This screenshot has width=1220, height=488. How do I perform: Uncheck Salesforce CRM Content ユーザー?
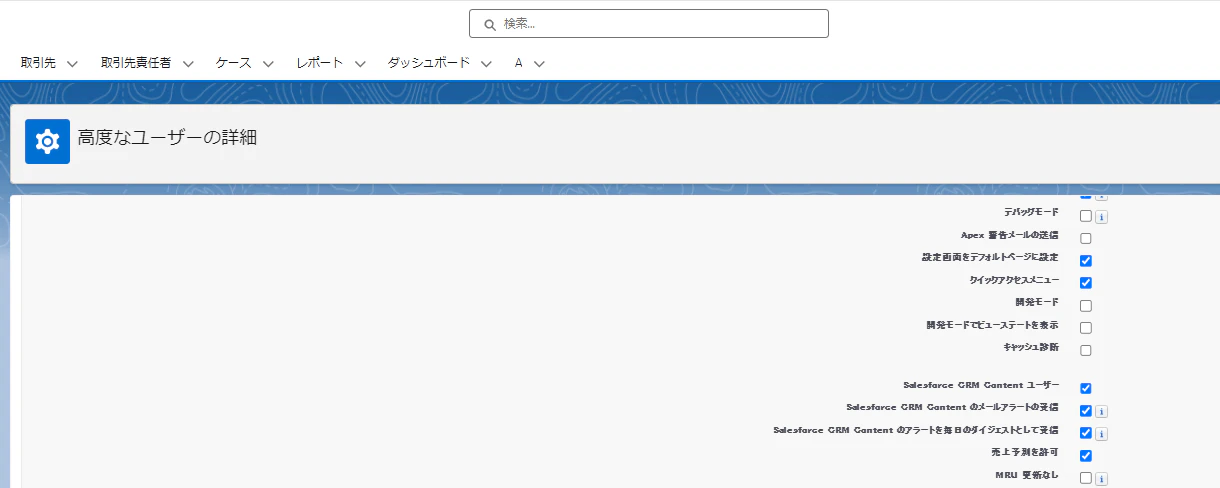click(1086, 388)
